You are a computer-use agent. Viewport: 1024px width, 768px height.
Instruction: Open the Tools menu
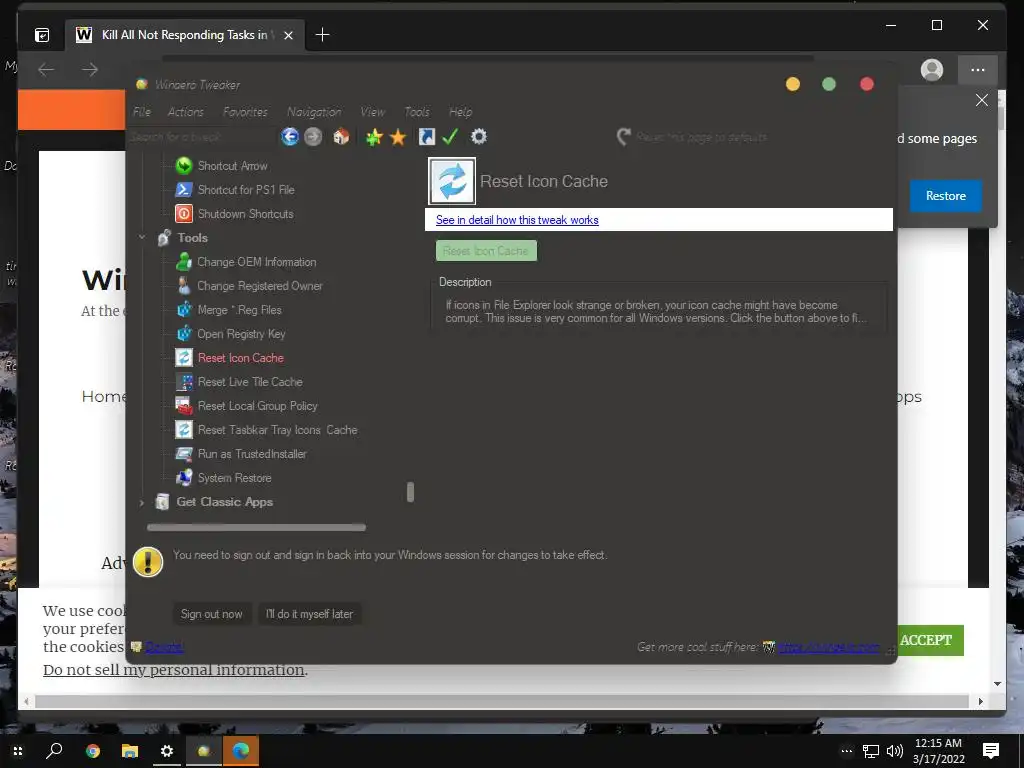click(417, 112)
